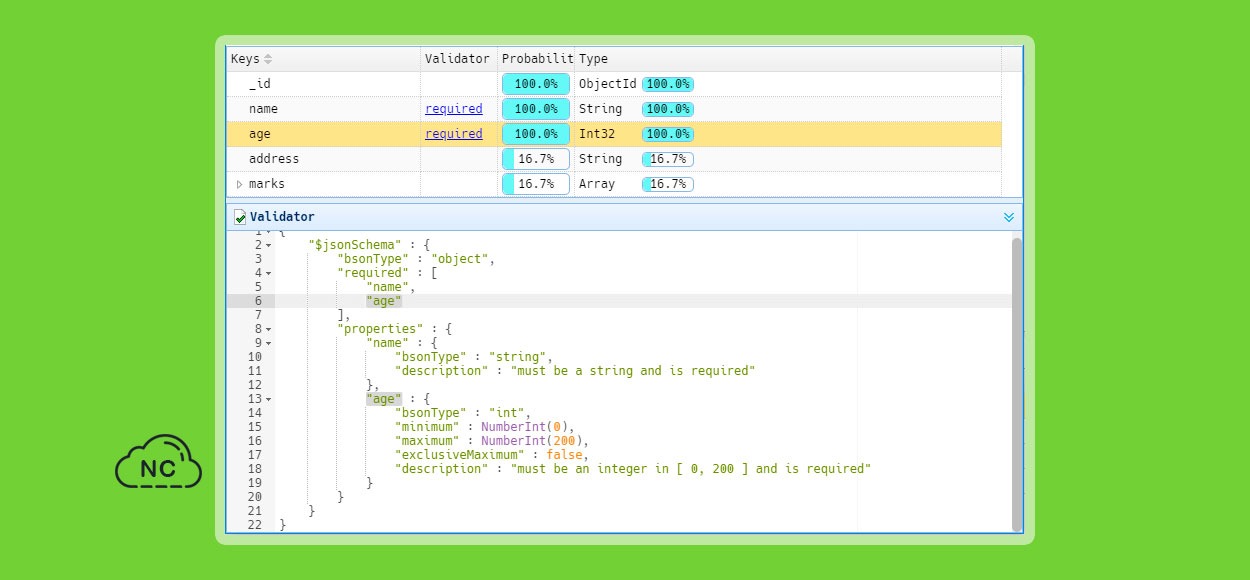Viewport: 1250px width, 580px height.
Task: Click the marks probability bar 16.7%
Action: tap(536, 184)
